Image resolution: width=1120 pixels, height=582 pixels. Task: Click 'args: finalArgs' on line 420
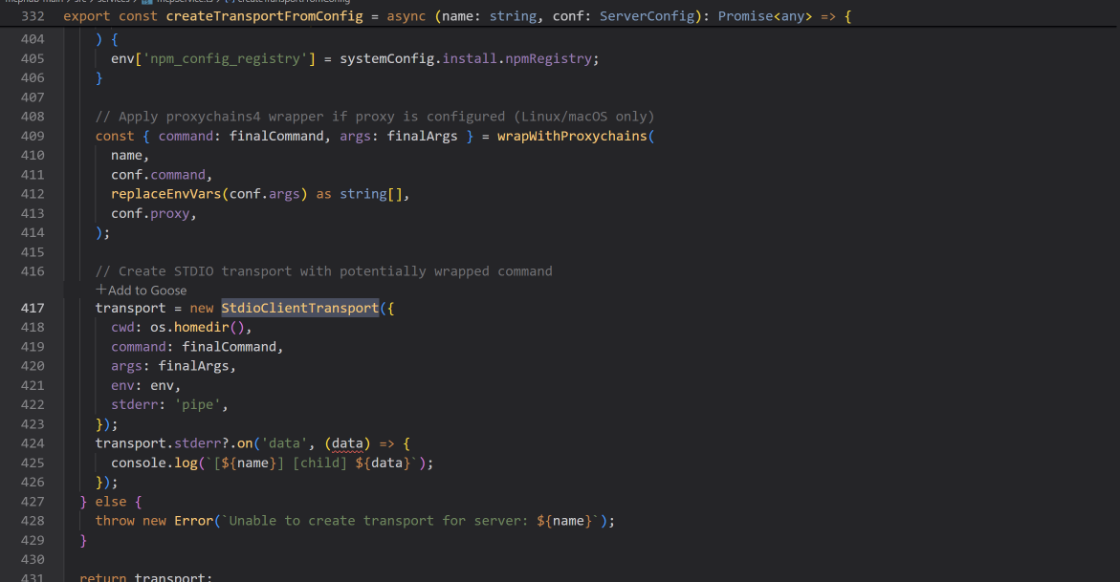[x=170, y=366]
